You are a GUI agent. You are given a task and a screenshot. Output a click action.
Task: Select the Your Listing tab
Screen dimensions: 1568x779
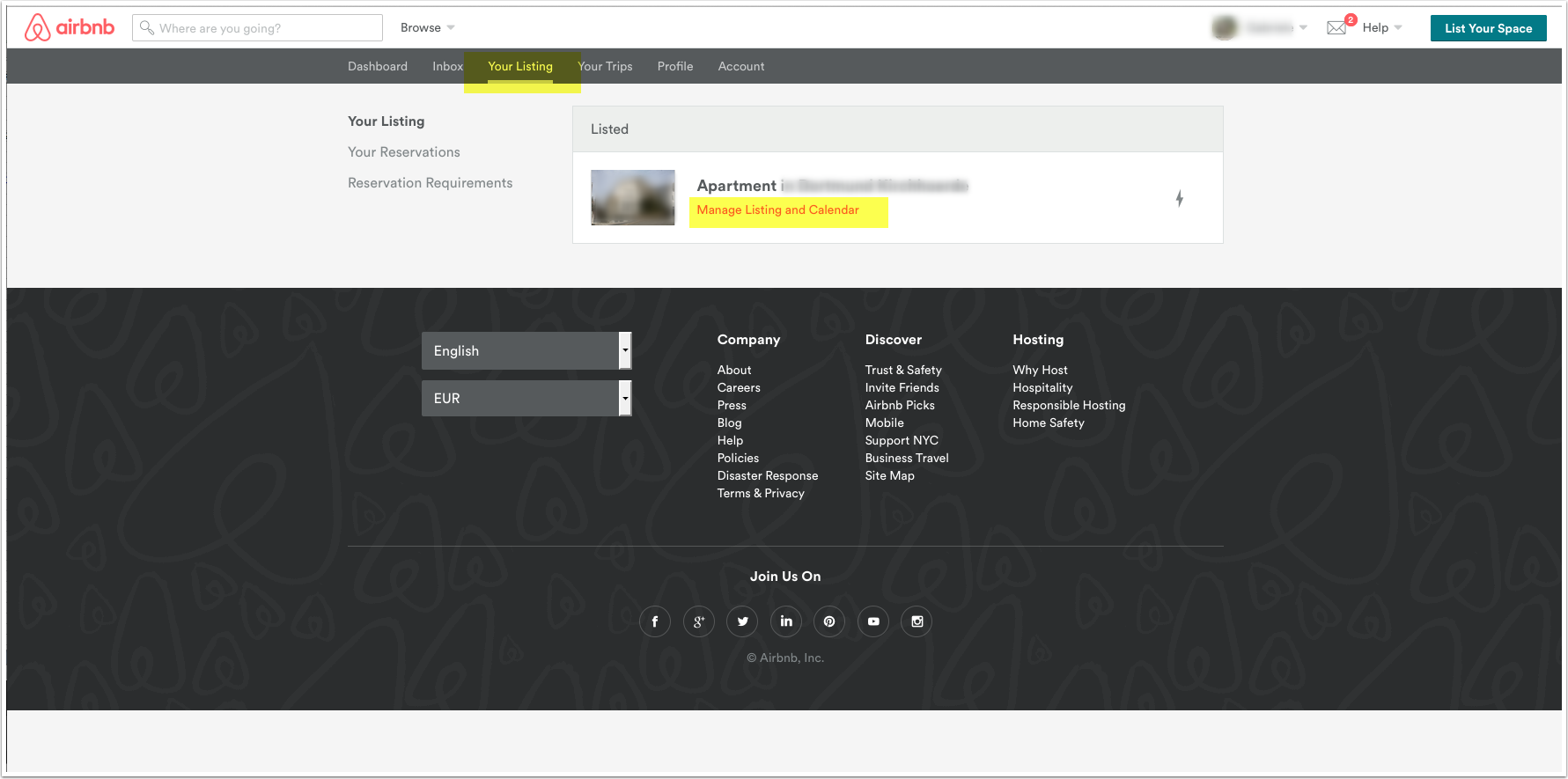(x=520, y=66)
